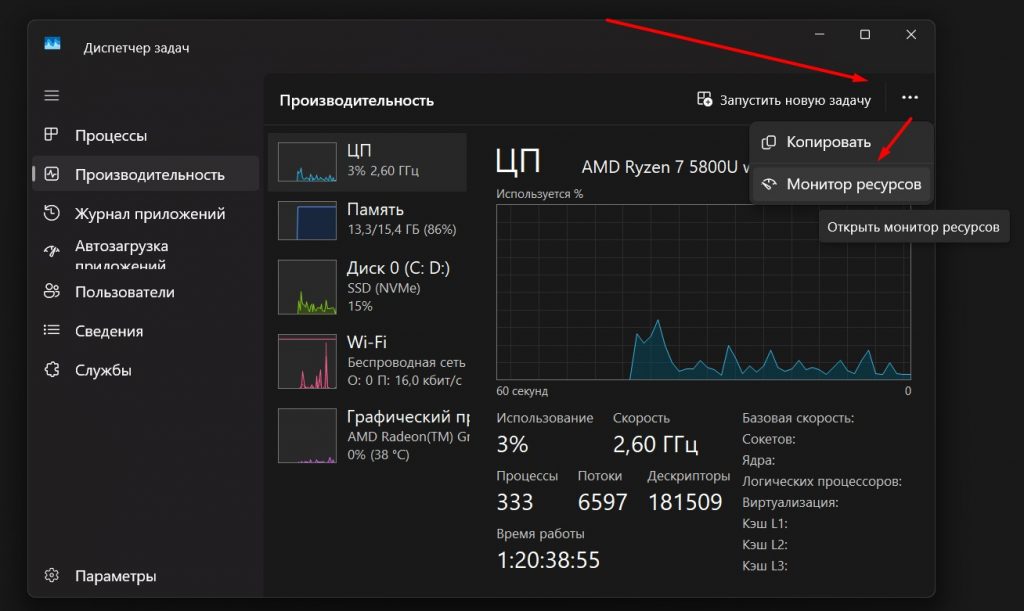Click the 6597 threads count value
Screen dimensions: 1024x611
[602, 502]
